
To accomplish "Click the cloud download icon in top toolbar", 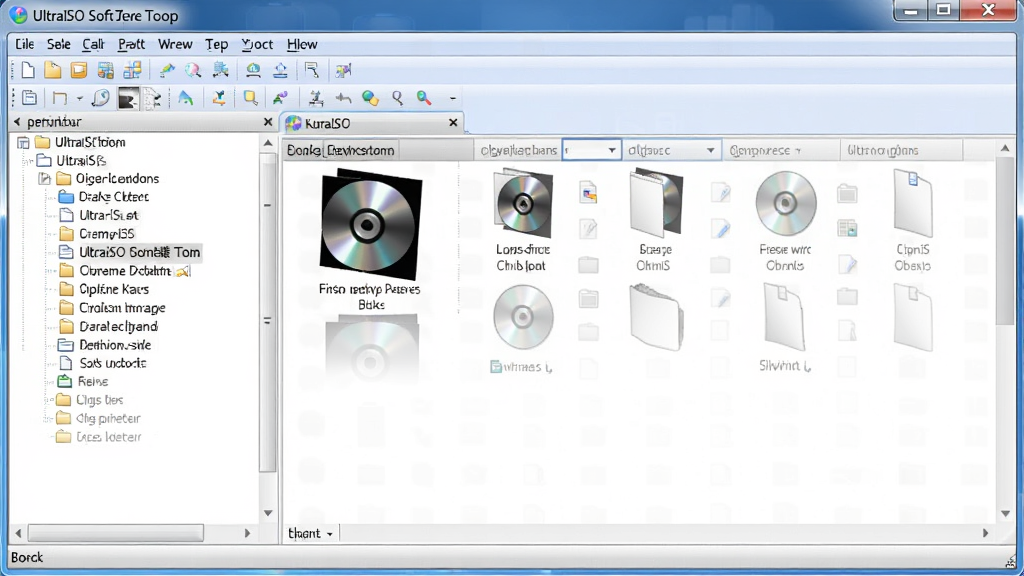I will pos(253,70).
